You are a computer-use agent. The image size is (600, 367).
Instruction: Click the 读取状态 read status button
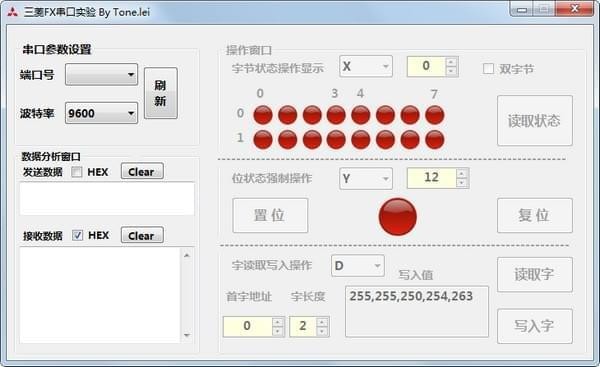[535, 121]
